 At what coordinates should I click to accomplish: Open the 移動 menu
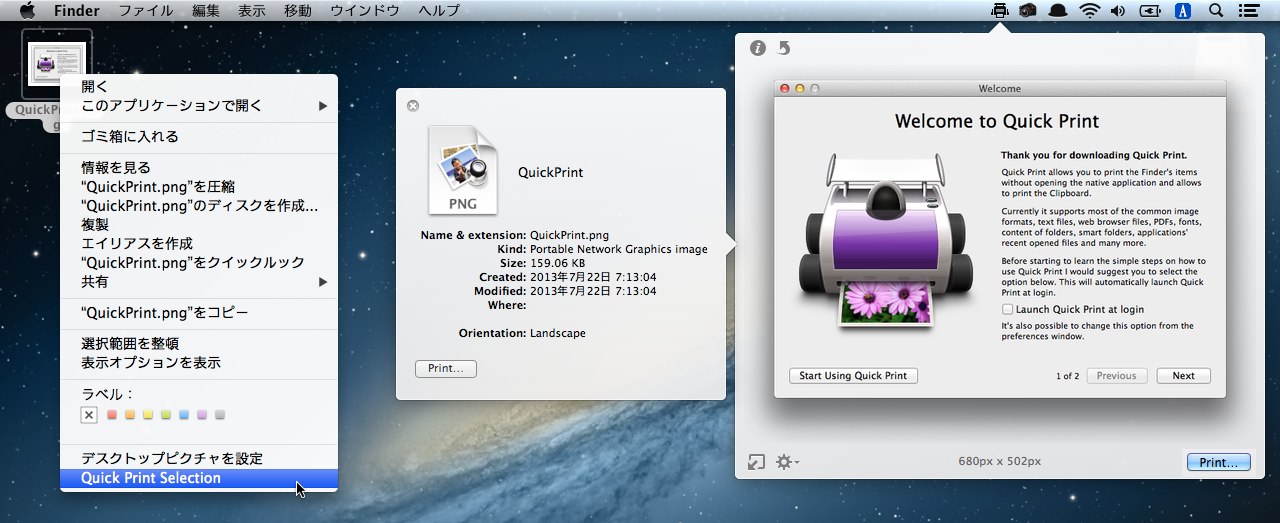298,11
